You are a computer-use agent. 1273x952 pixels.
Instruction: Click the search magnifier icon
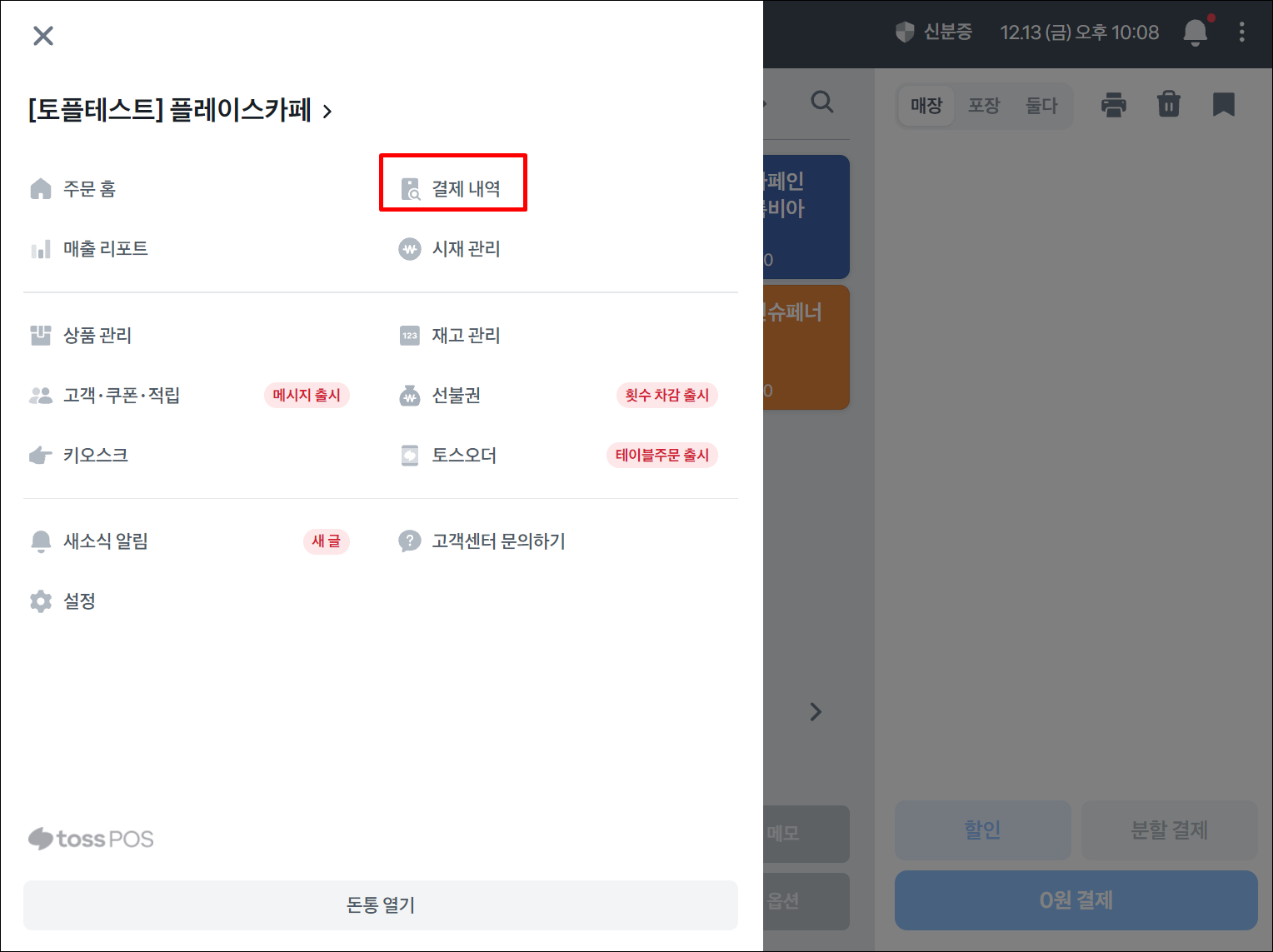[821, 102]
